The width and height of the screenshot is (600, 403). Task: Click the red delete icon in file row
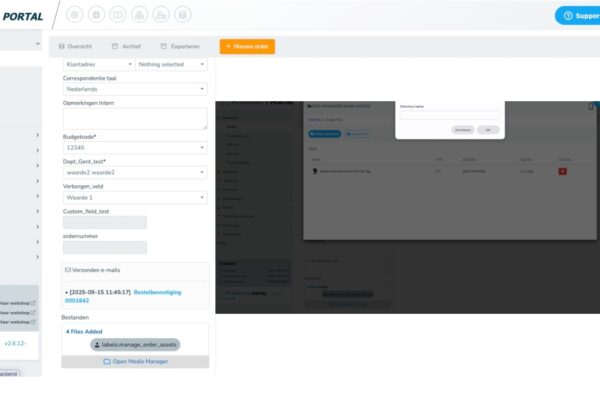coord(561,172)
